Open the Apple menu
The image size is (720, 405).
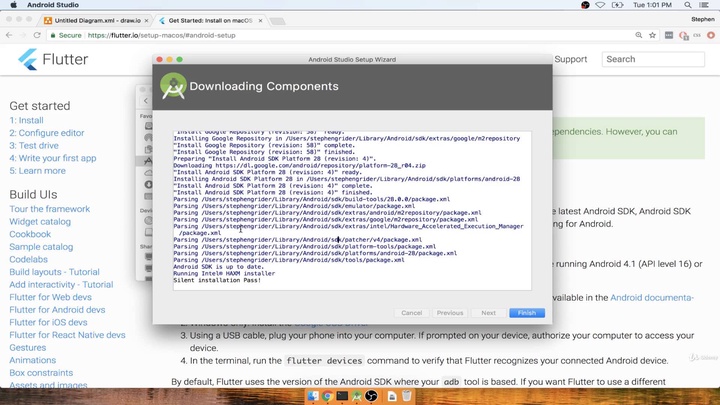click(13, 5)
